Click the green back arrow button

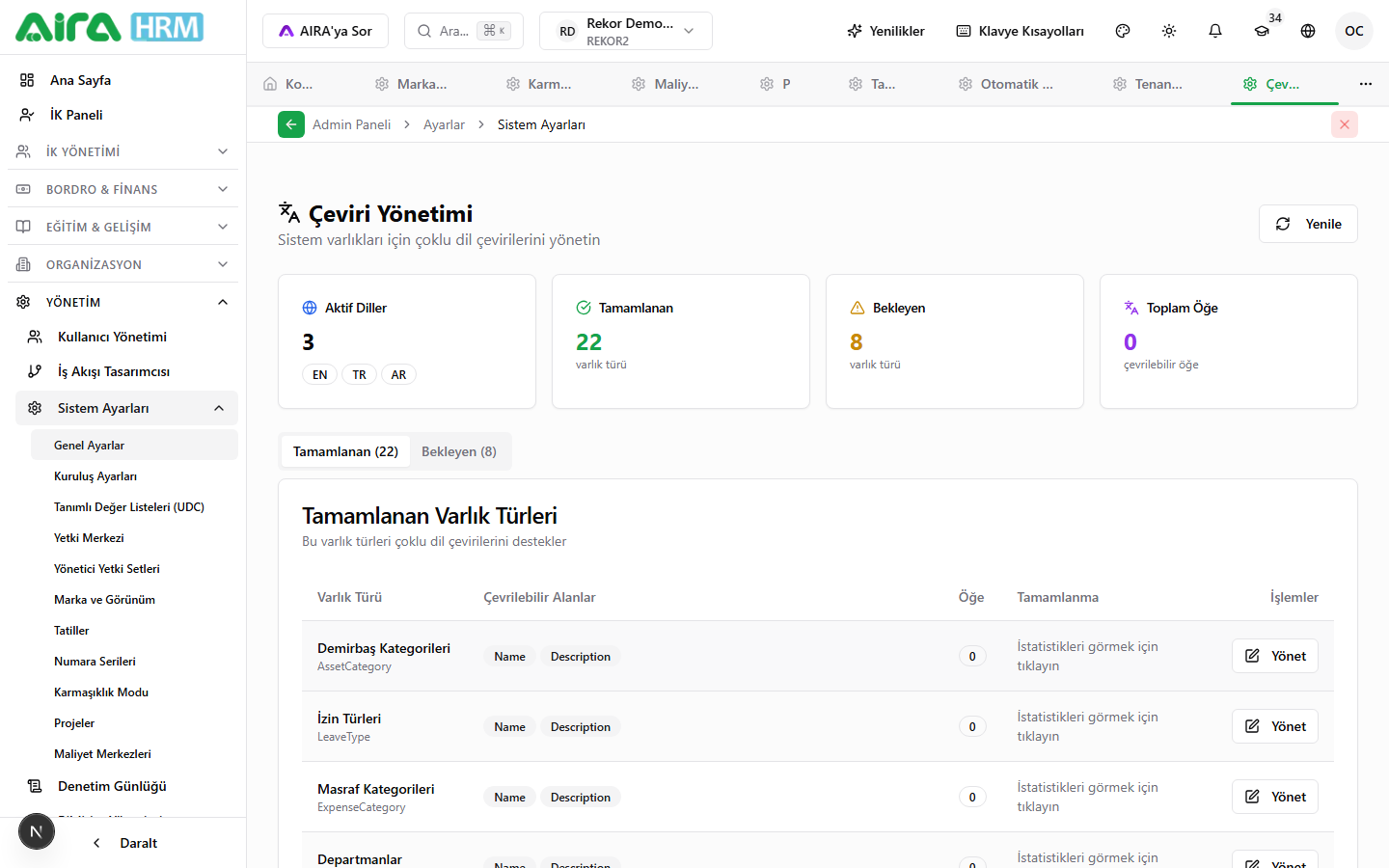tap(291, 124)
